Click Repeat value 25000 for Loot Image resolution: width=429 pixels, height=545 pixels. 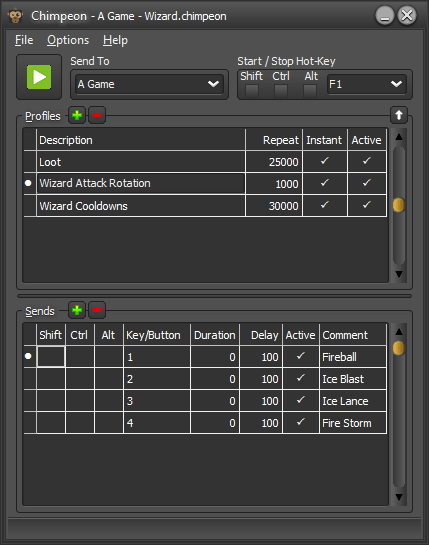[x=274, y=162]
